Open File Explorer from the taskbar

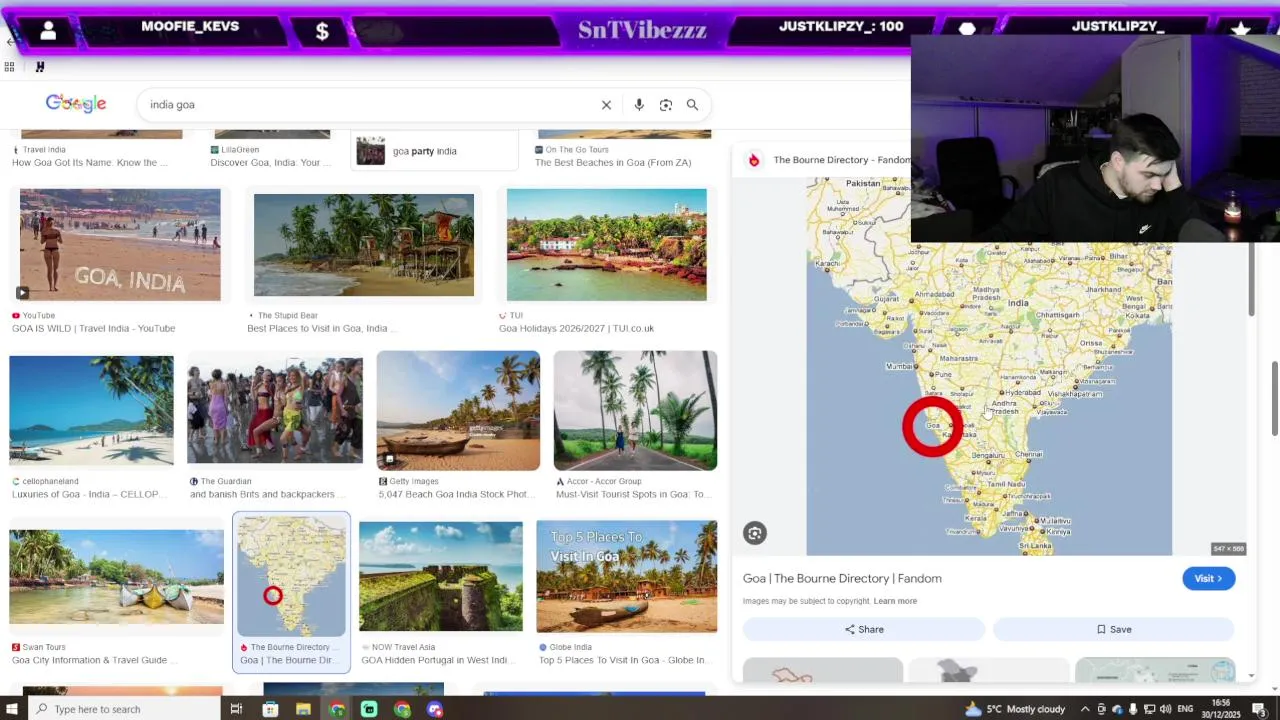[x=303, y=709]
